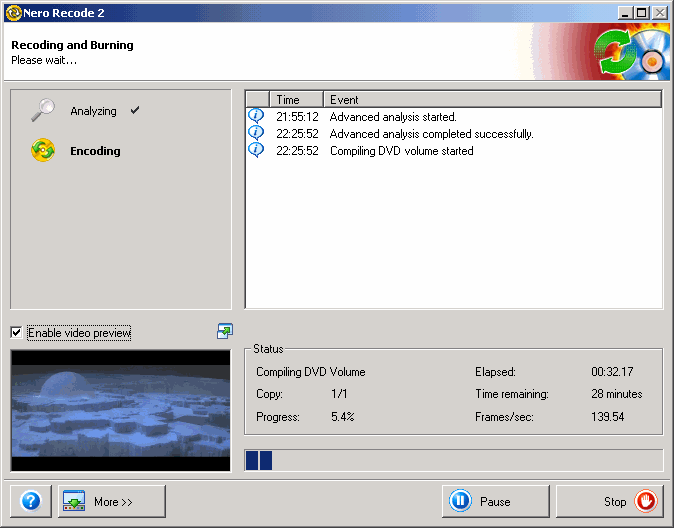Select the 'Advanced analysis completed successfully' log entry
Image resolution: width=674 pixels, height=528 pixels.
pyautogui.click(x=431, y=134)
